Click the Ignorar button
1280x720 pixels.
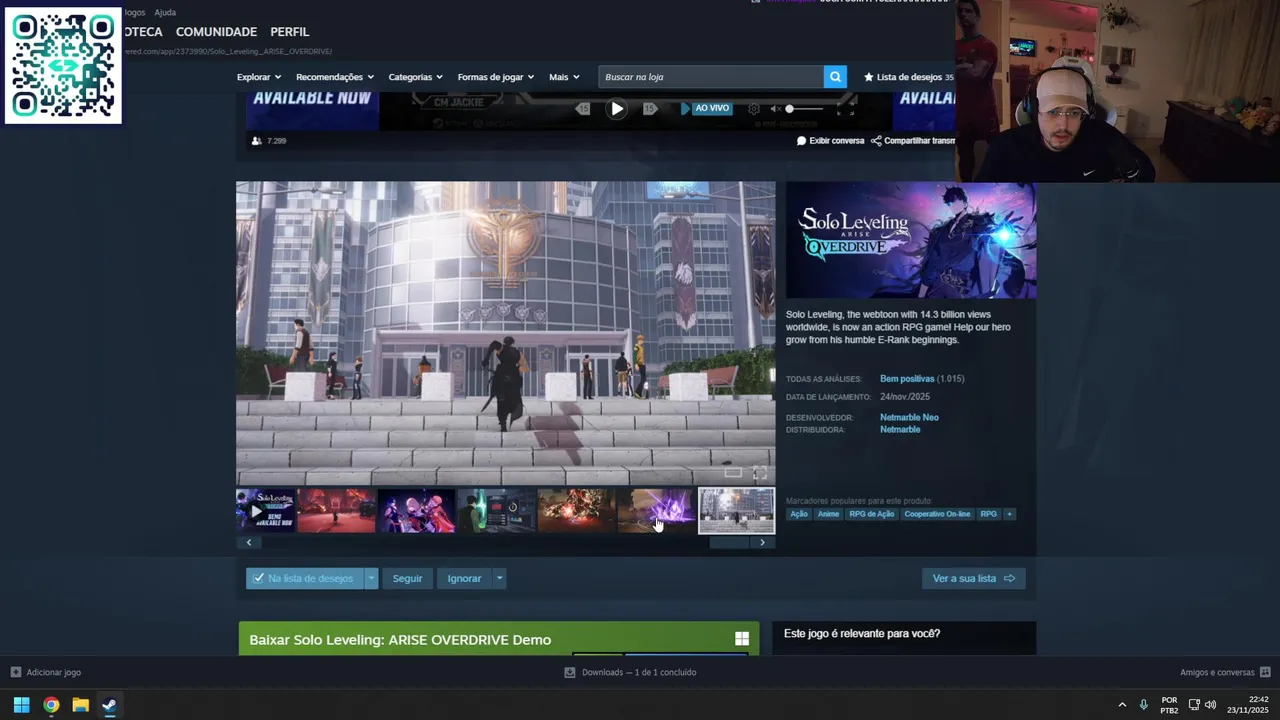[464, 578]
